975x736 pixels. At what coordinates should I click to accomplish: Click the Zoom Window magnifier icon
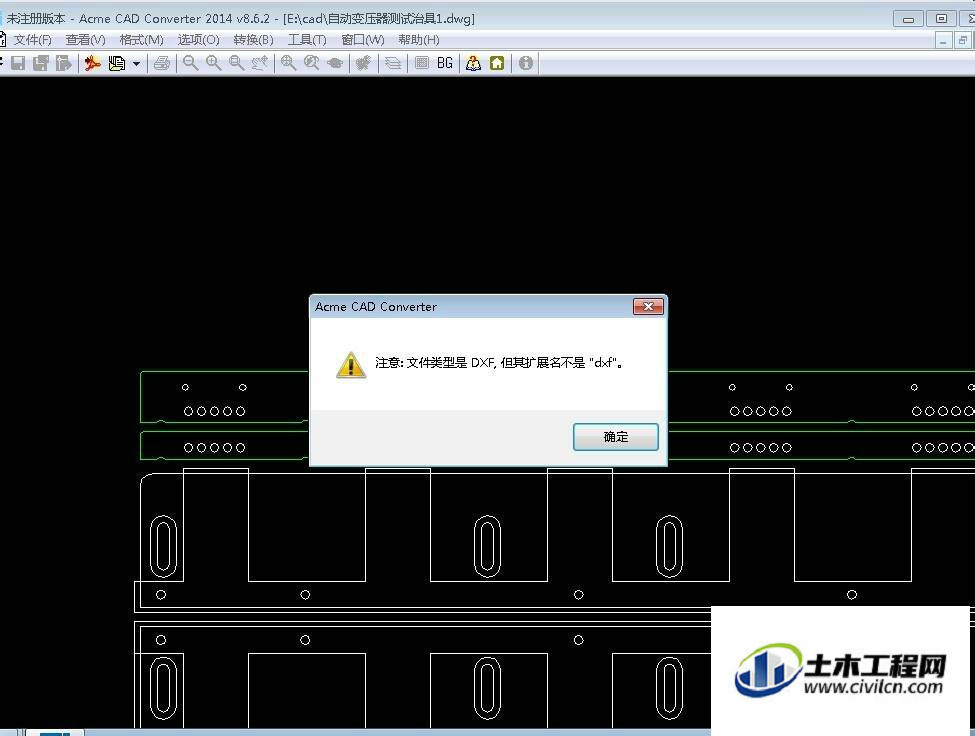[x=236, y=63]
